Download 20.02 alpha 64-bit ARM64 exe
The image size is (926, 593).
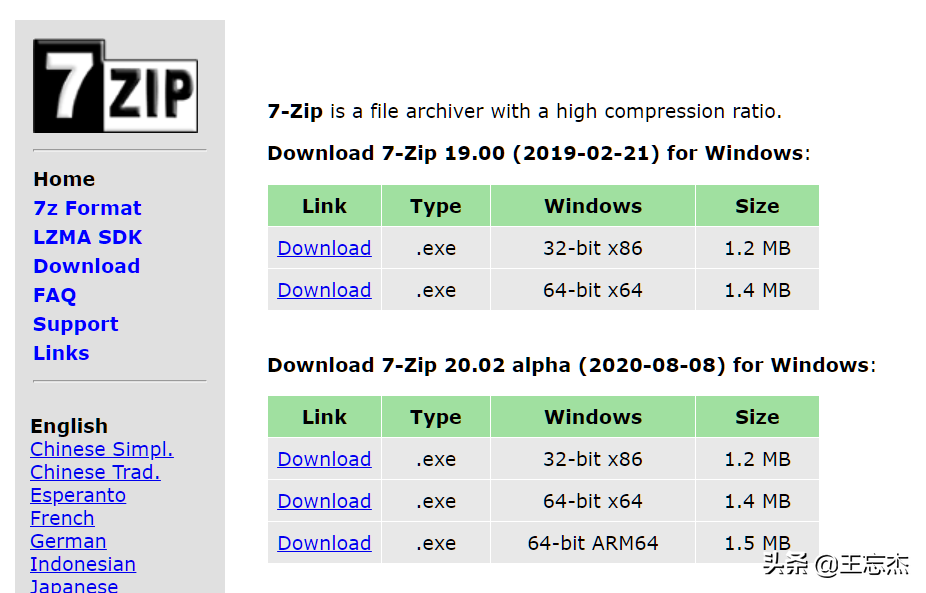pos(324,543)
